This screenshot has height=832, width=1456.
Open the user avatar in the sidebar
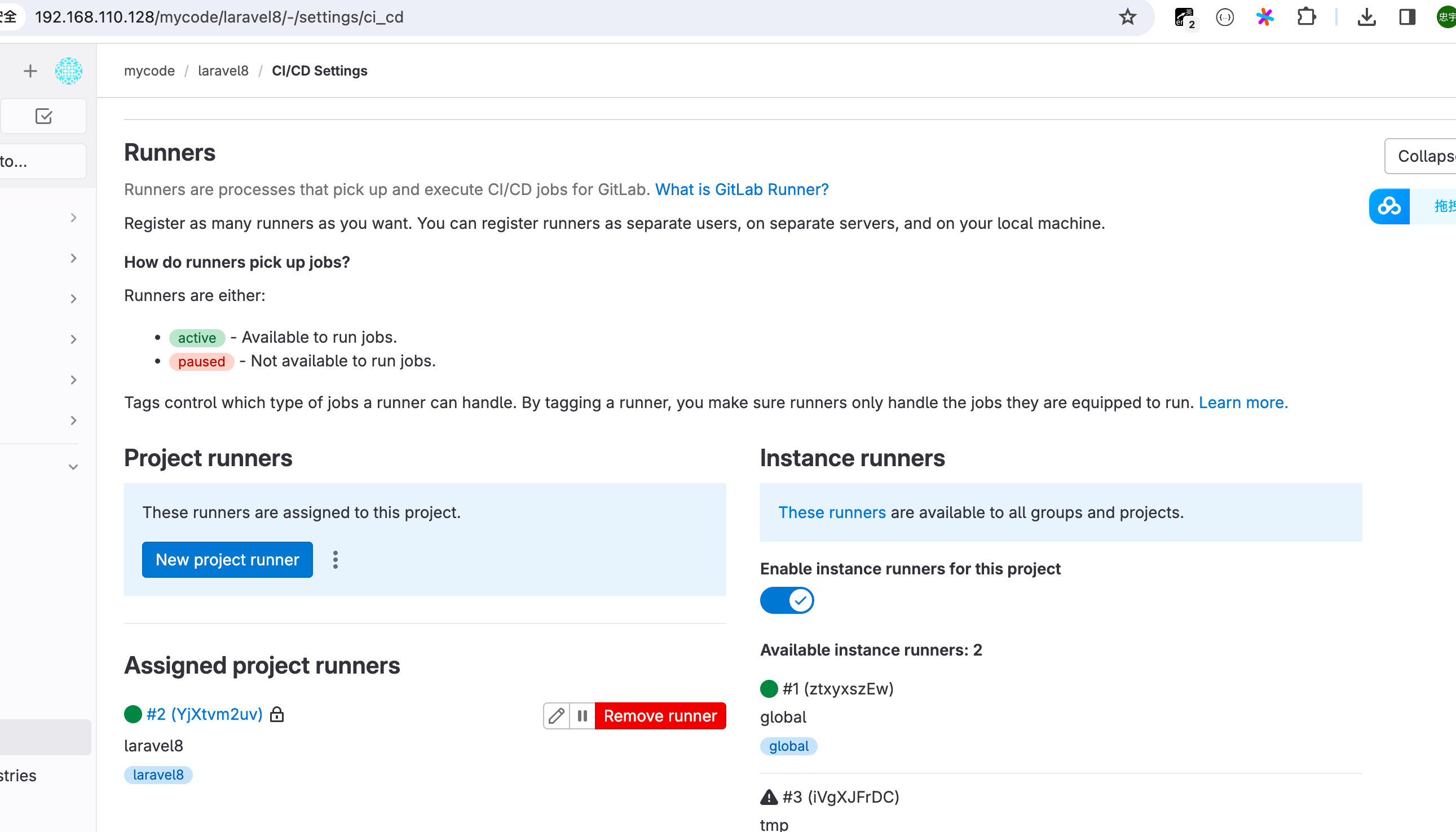pos(69,71)
